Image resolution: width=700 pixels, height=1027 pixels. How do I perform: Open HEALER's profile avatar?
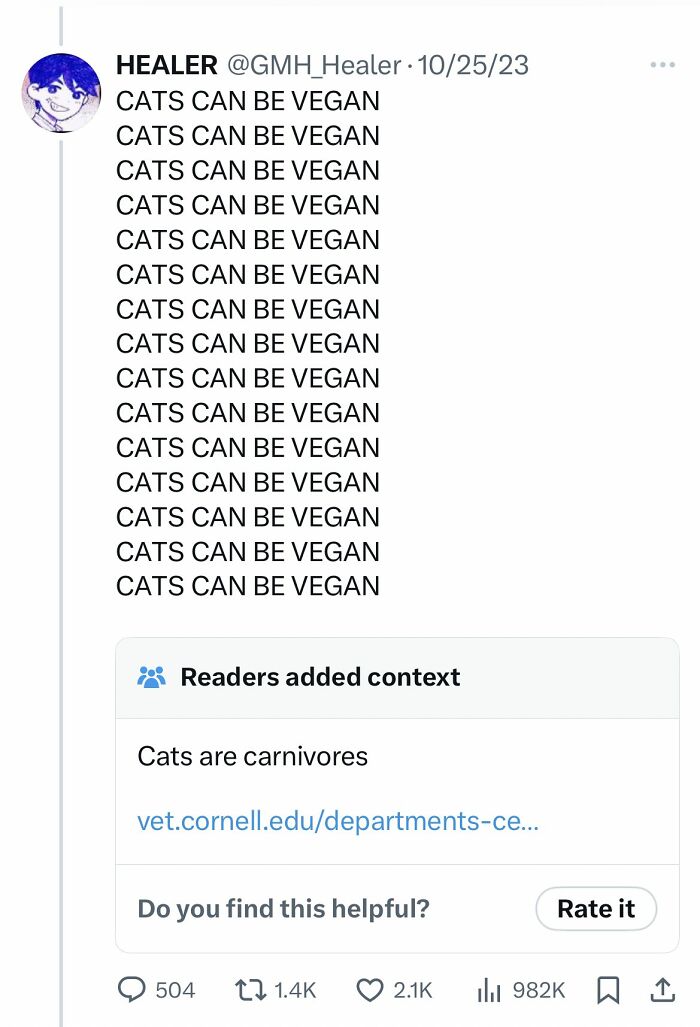click(x=63, y=94)
